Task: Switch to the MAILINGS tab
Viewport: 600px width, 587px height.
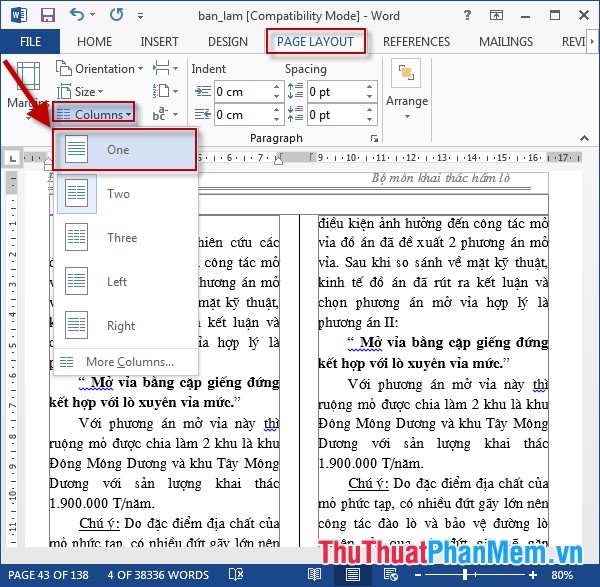Action: click(x=506, y=41)
